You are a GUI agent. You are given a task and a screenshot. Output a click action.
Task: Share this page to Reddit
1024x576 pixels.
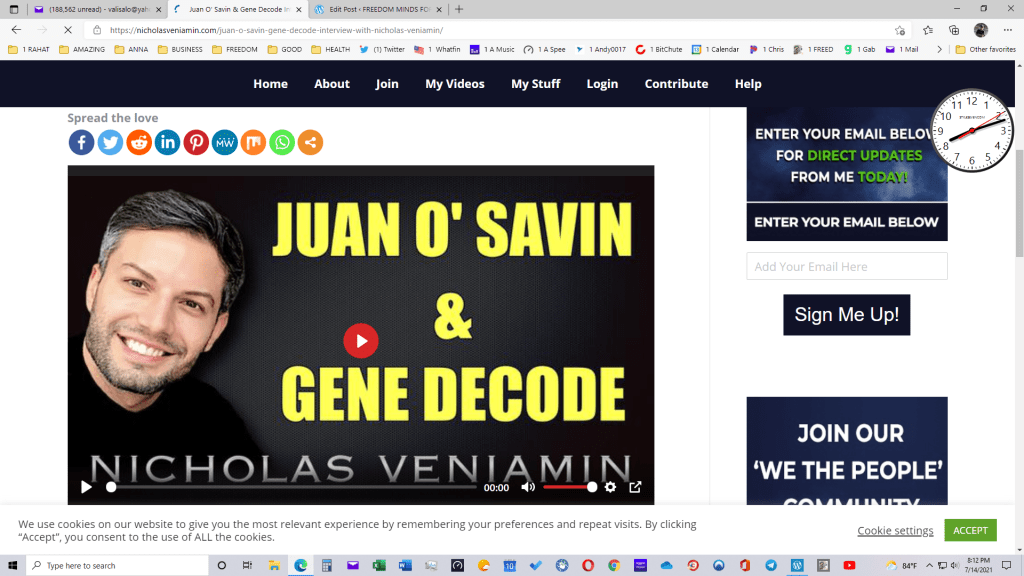click(x=139, y=143)
